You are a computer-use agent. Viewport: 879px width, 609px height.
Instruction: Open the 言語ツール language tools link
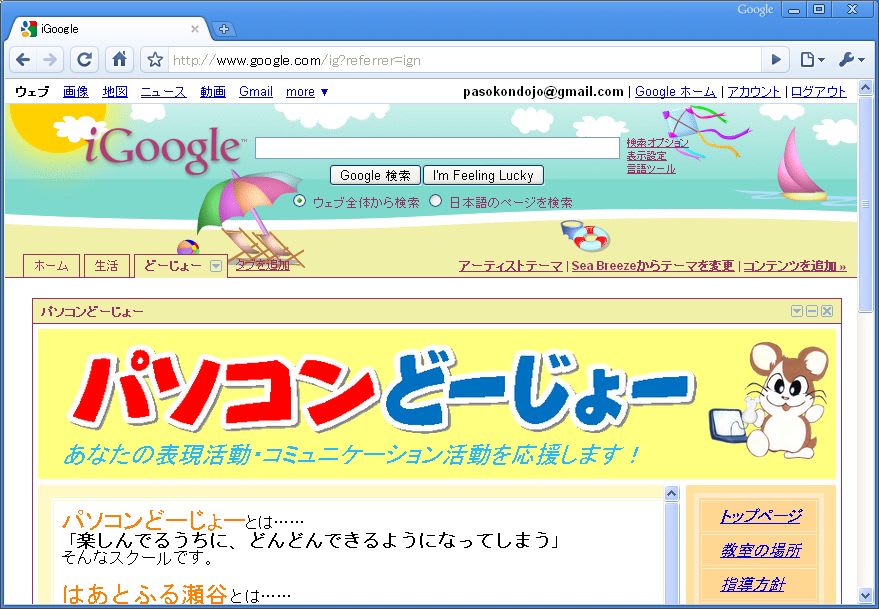point(651,169)
